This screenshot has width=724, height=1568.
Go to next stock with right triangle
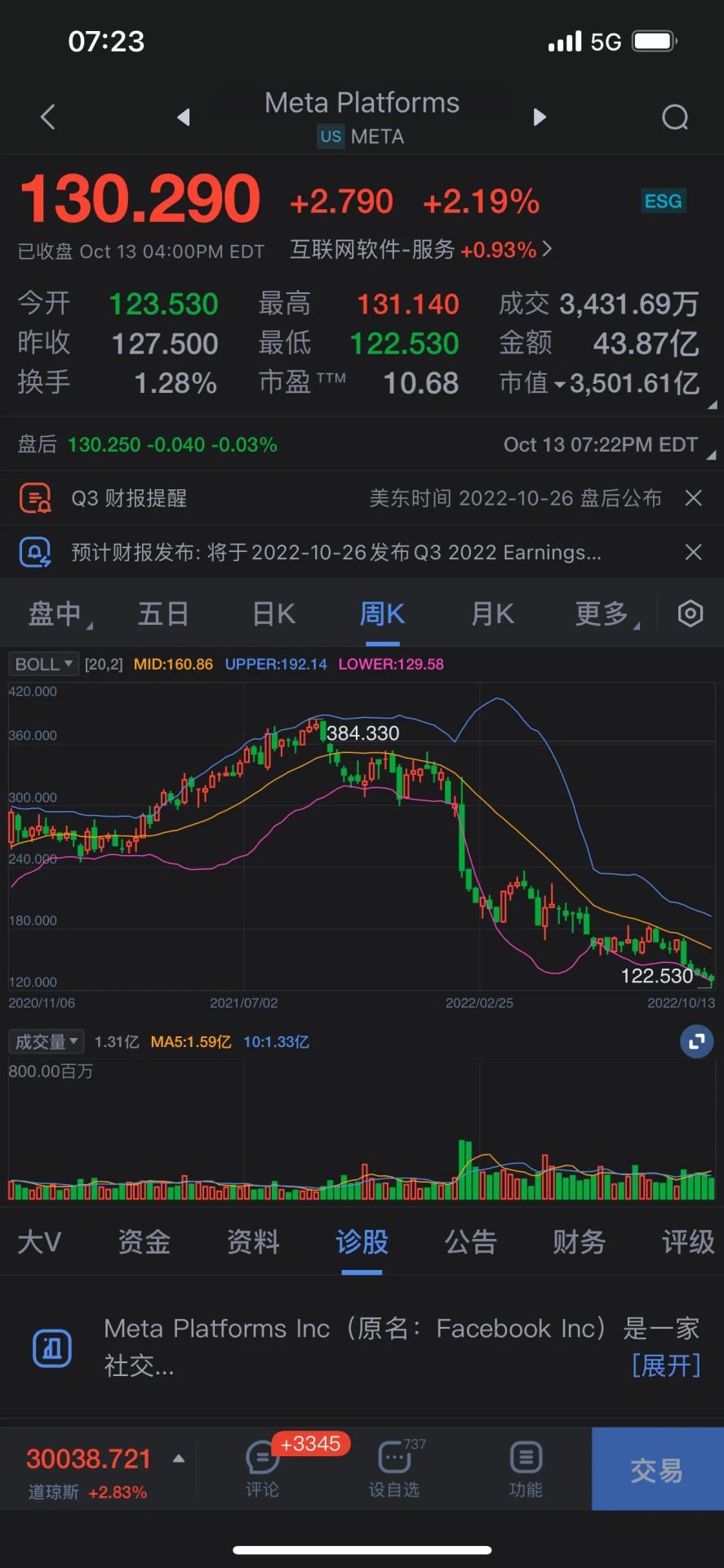[x=539, y=117]
